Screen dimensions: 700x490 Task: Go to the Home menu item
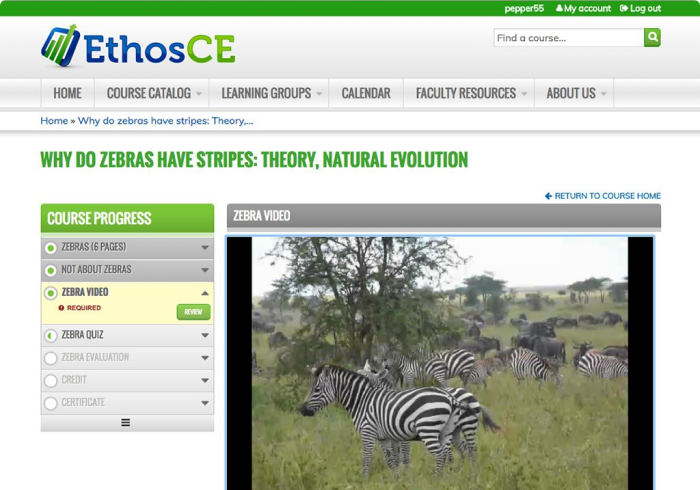67,93
